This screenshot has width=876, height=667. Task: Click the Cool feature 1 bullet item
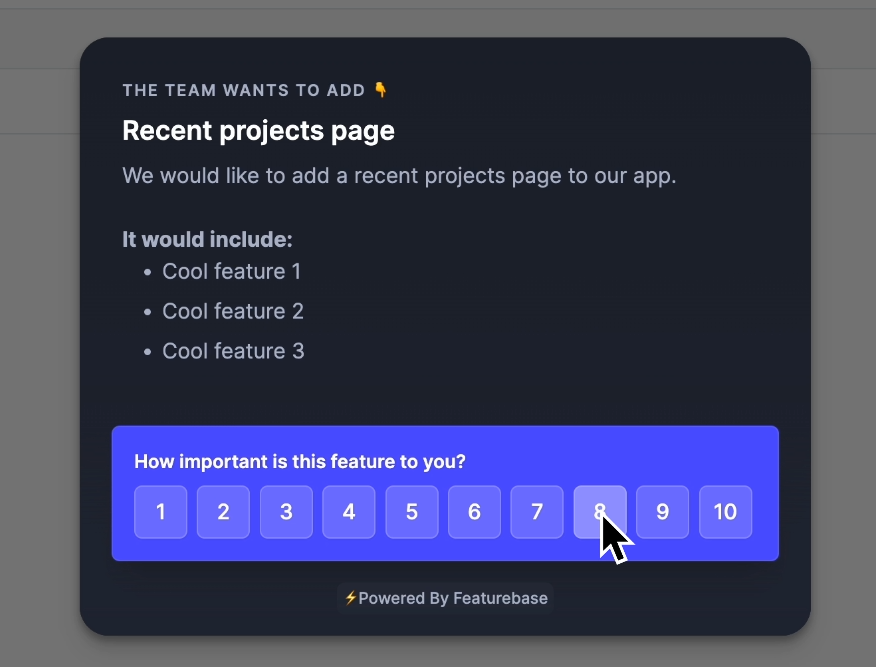[x=231, y=271]
